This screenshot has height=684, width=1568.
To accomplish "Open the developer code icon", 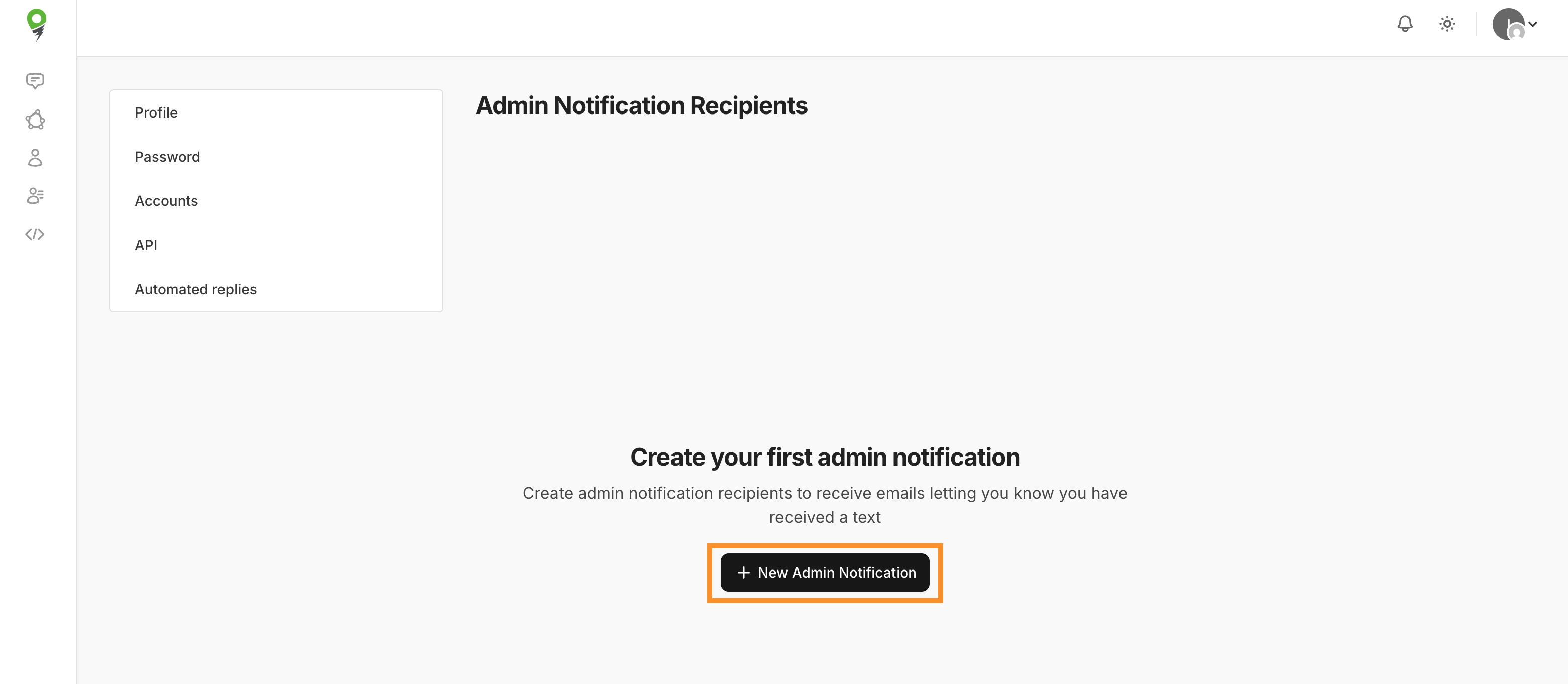I will (x=35, y=234).
